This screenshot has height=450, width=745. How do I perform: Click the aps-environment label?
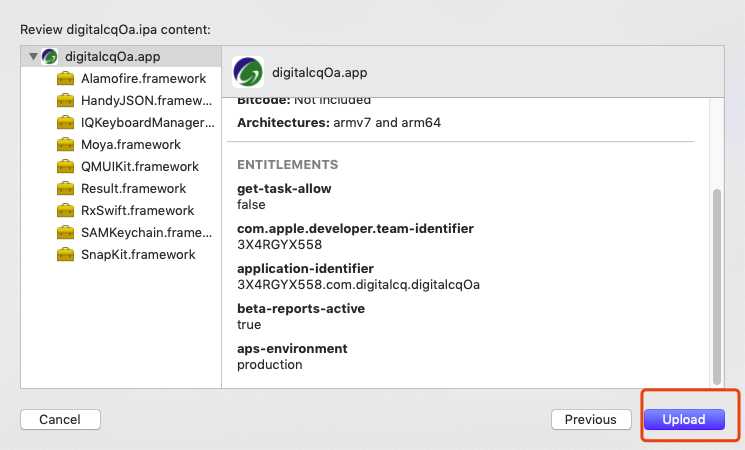pos(292,349)
